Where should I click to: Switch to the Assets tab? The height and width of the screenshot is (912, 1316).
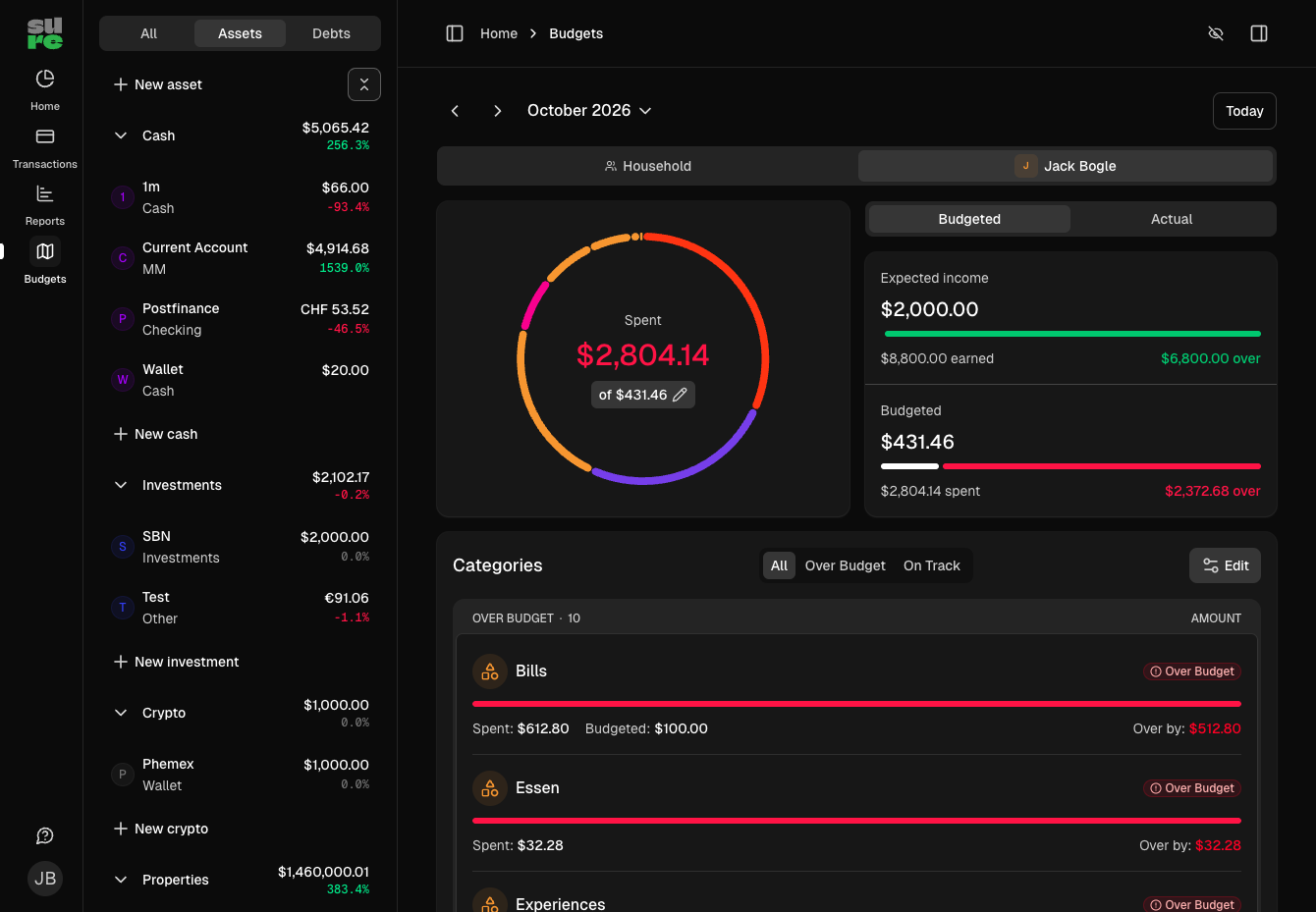pos(240,33)
